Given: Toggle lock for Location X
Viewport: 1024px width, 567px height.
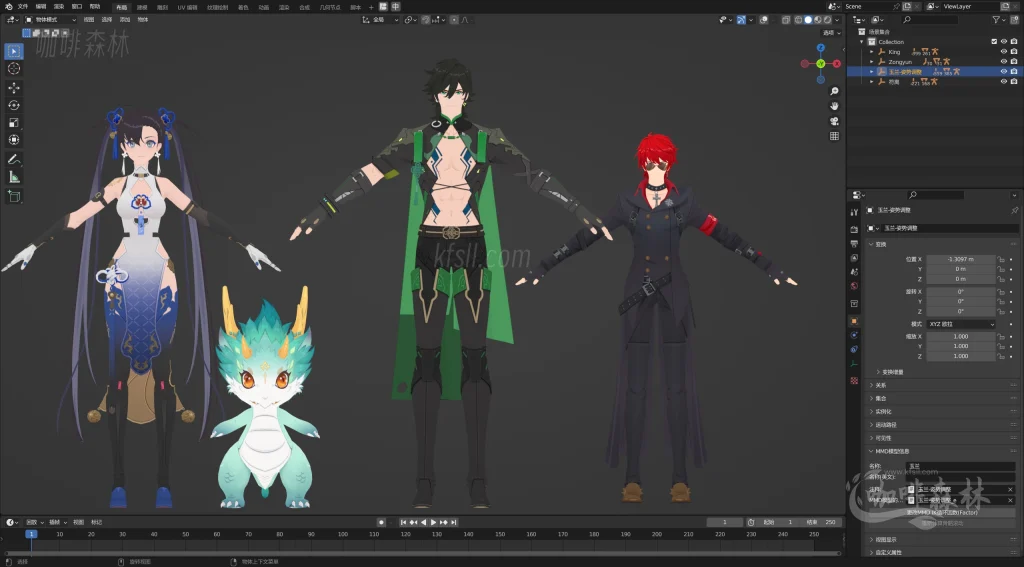Looking at the screenshot, I should tap(1000, 259).
